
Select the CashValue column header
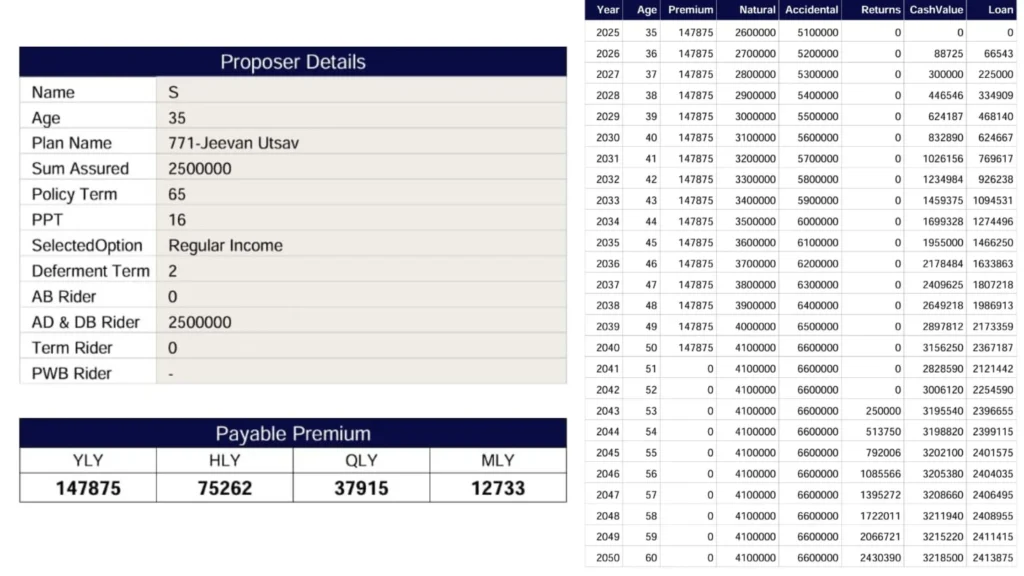935,10
